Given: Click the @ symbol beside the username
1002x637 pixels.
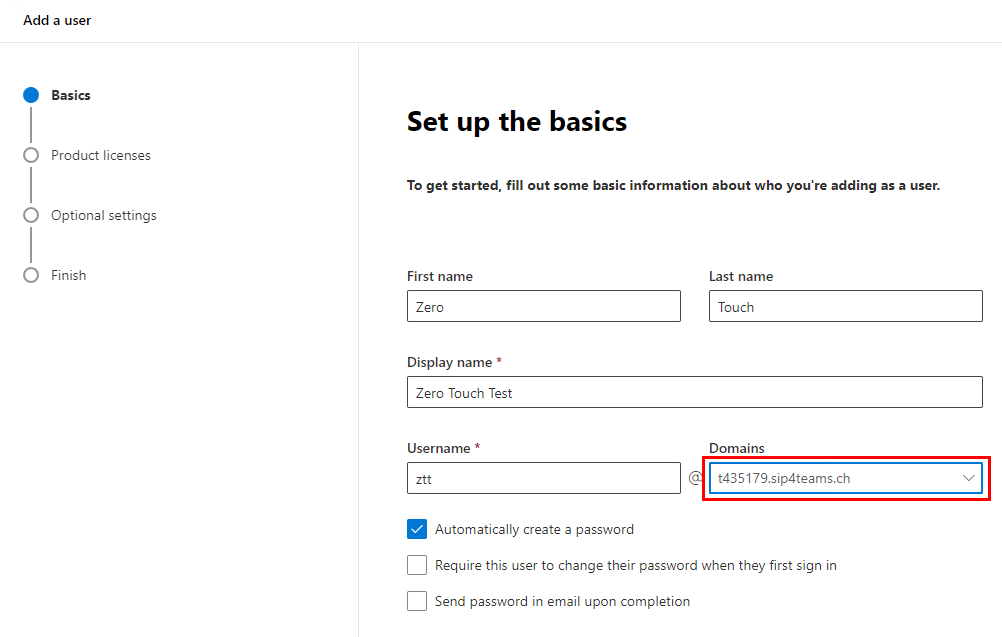Looking at the screenshot, I should pyautogui.click(x=695, y=478).
